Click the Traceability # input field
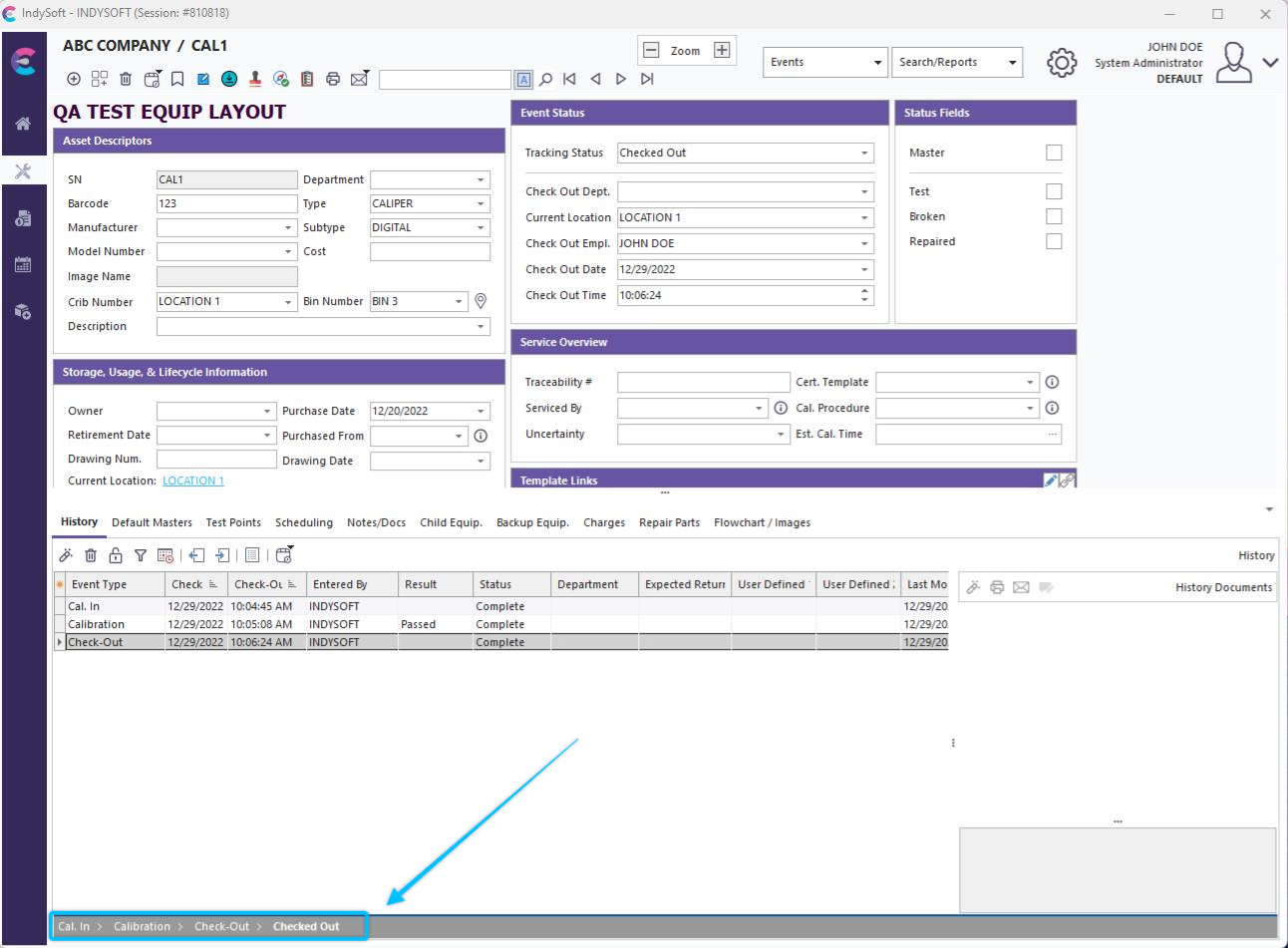The image size is (1288, 948). [703, 382]
